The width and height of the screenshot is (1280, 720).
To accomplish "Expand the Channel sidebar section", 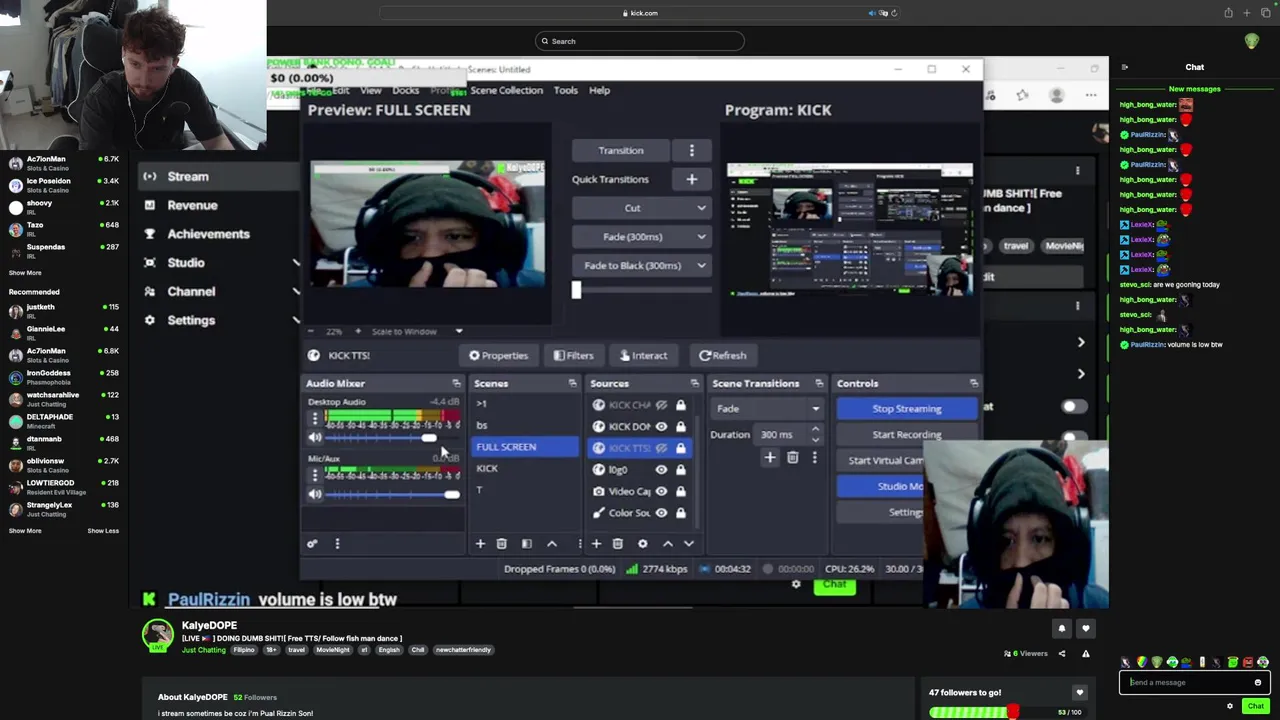I will click(x=296, y=291).
